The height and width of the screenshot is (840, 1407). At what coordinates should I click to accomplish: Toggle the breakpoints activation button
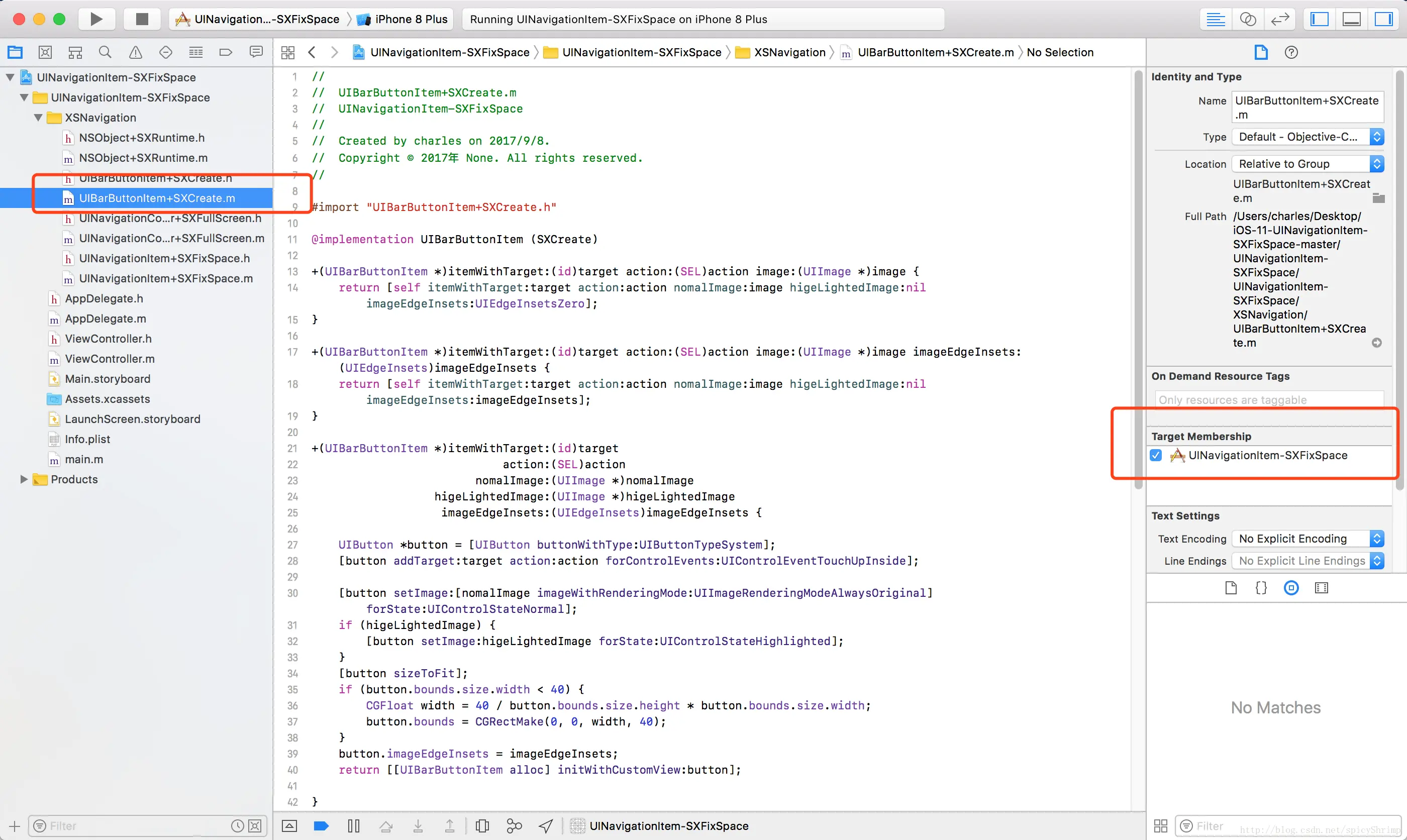pos(321,826)
